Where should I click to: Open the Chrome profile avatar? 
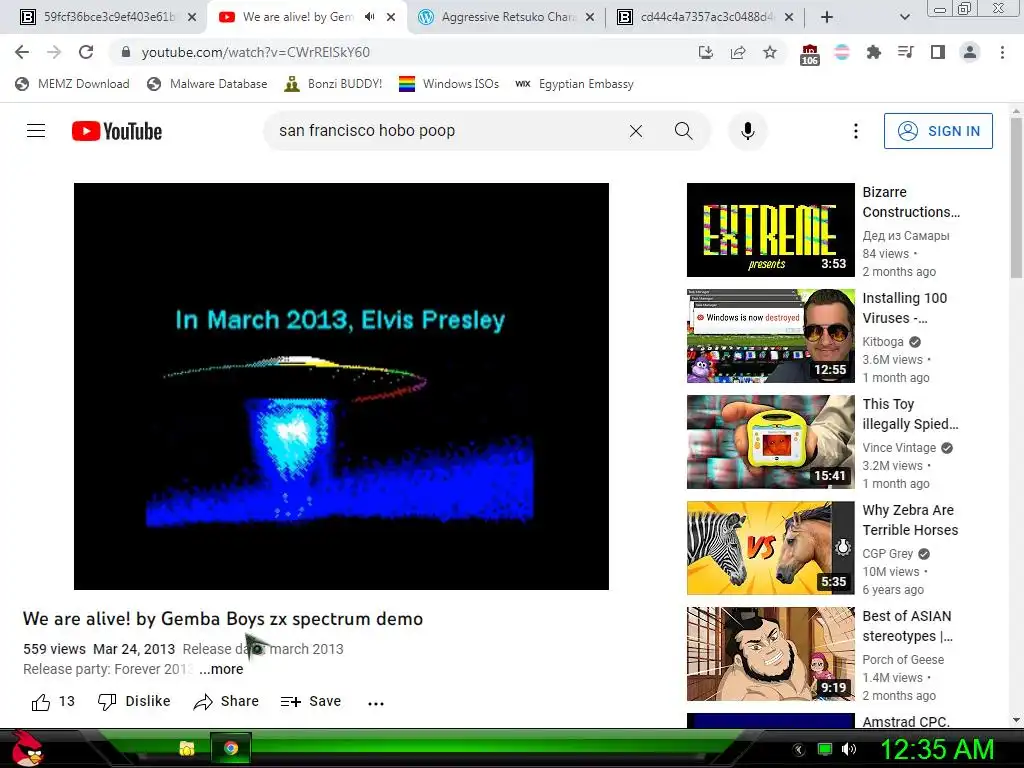[970, 52]
